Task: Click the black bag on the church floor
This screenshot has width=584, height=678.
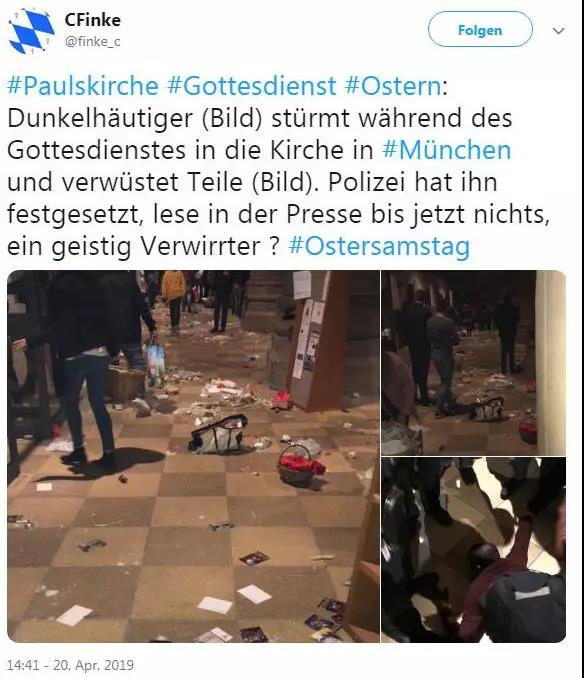Action: coord(219,434)
